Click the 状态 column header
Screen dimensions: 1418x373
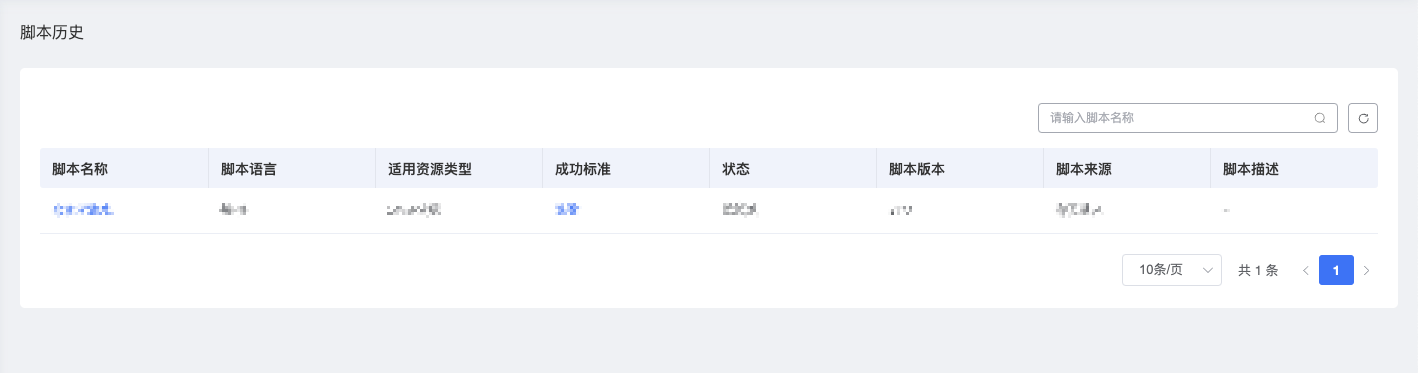736,169
